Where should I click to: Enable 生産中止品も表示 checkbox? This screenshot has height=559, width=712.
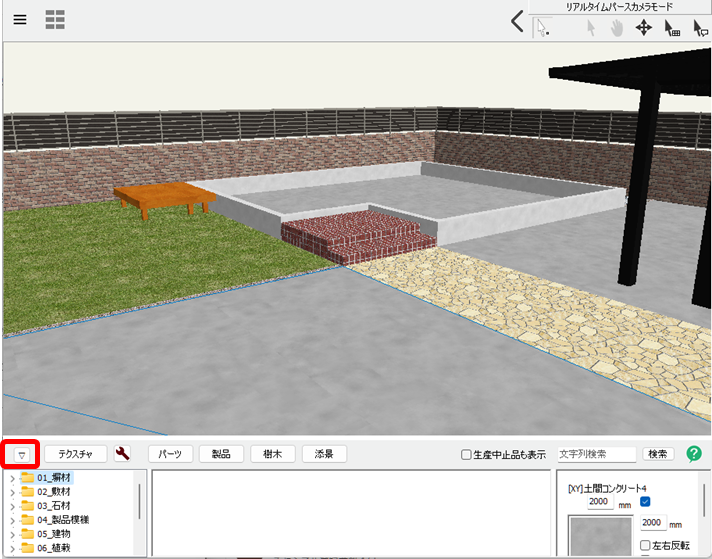(466, 455)
